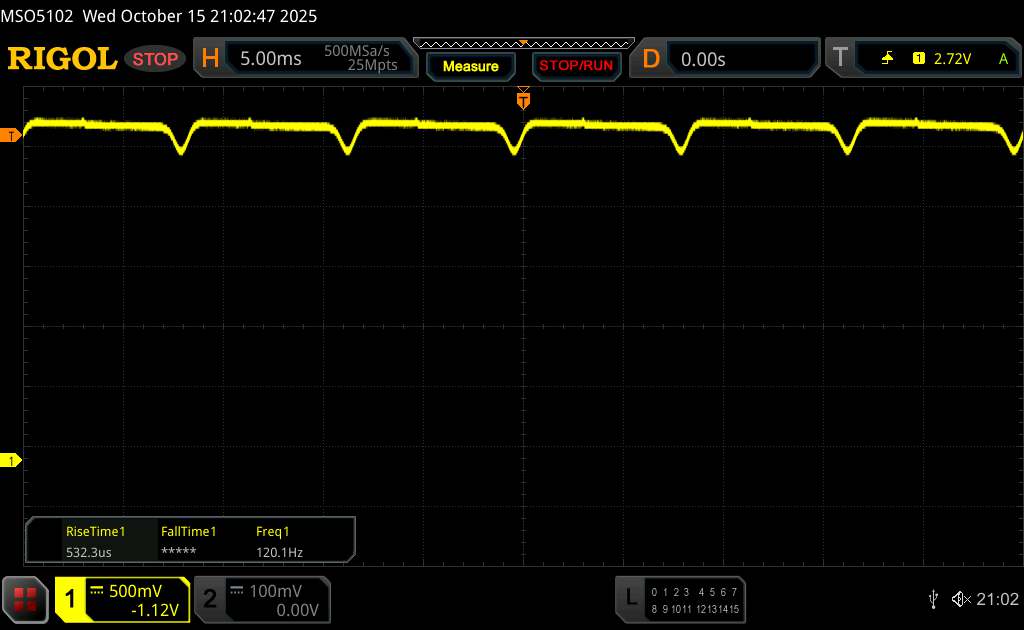
Task: Select the Freq1 measurement result item
Action: (279, 541)
